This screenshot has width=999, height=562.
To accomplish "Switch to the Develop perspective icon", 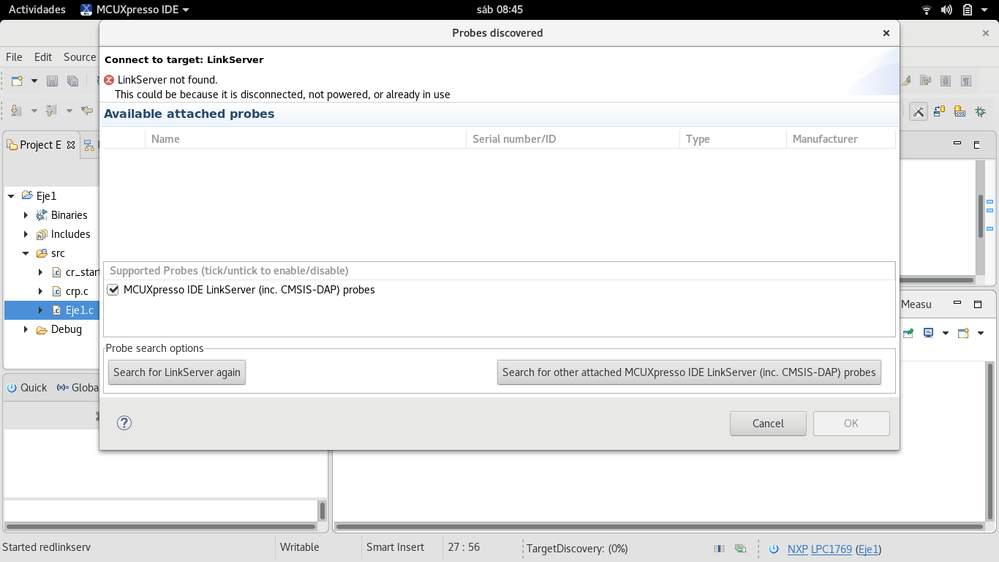I will tap(918, 112).
